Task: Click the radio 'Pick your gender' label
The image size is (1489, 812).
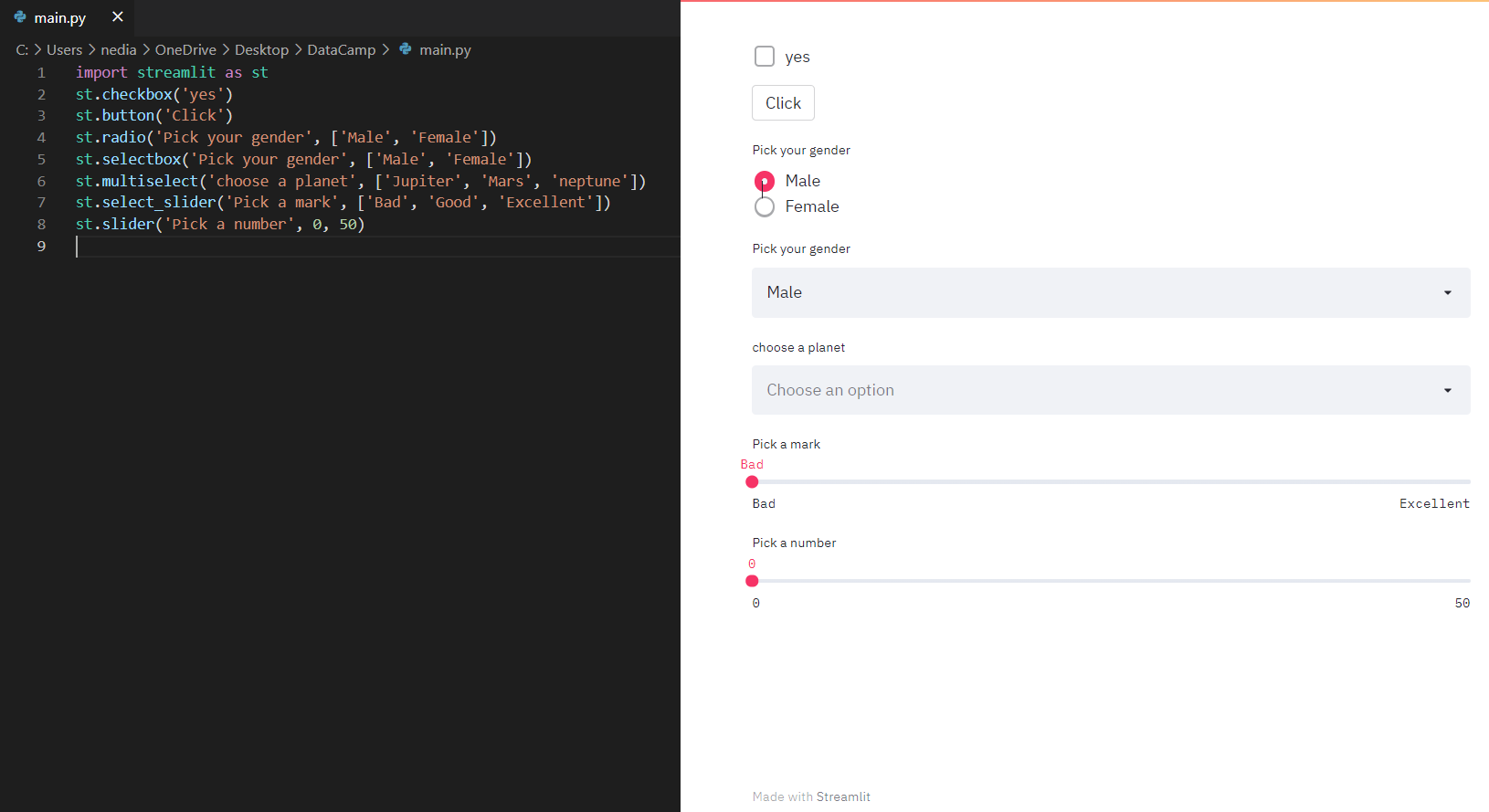Action: 801,150
